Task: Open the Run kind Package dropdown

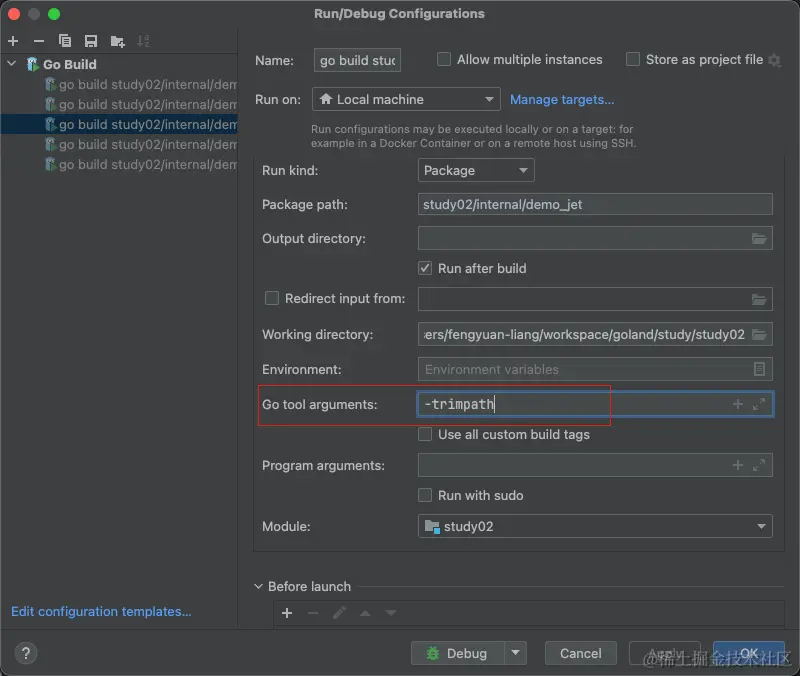Action: click(476, 170)
